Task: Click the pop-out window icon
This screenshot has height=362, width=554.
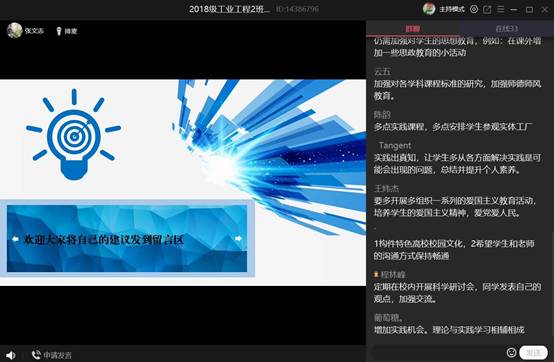Action: tap(487, 10)
